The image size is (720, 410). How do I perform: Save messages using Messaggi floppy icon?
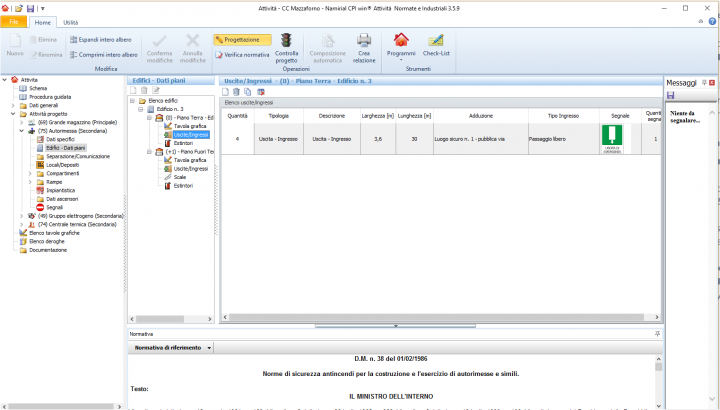click(x=670, y=95)
